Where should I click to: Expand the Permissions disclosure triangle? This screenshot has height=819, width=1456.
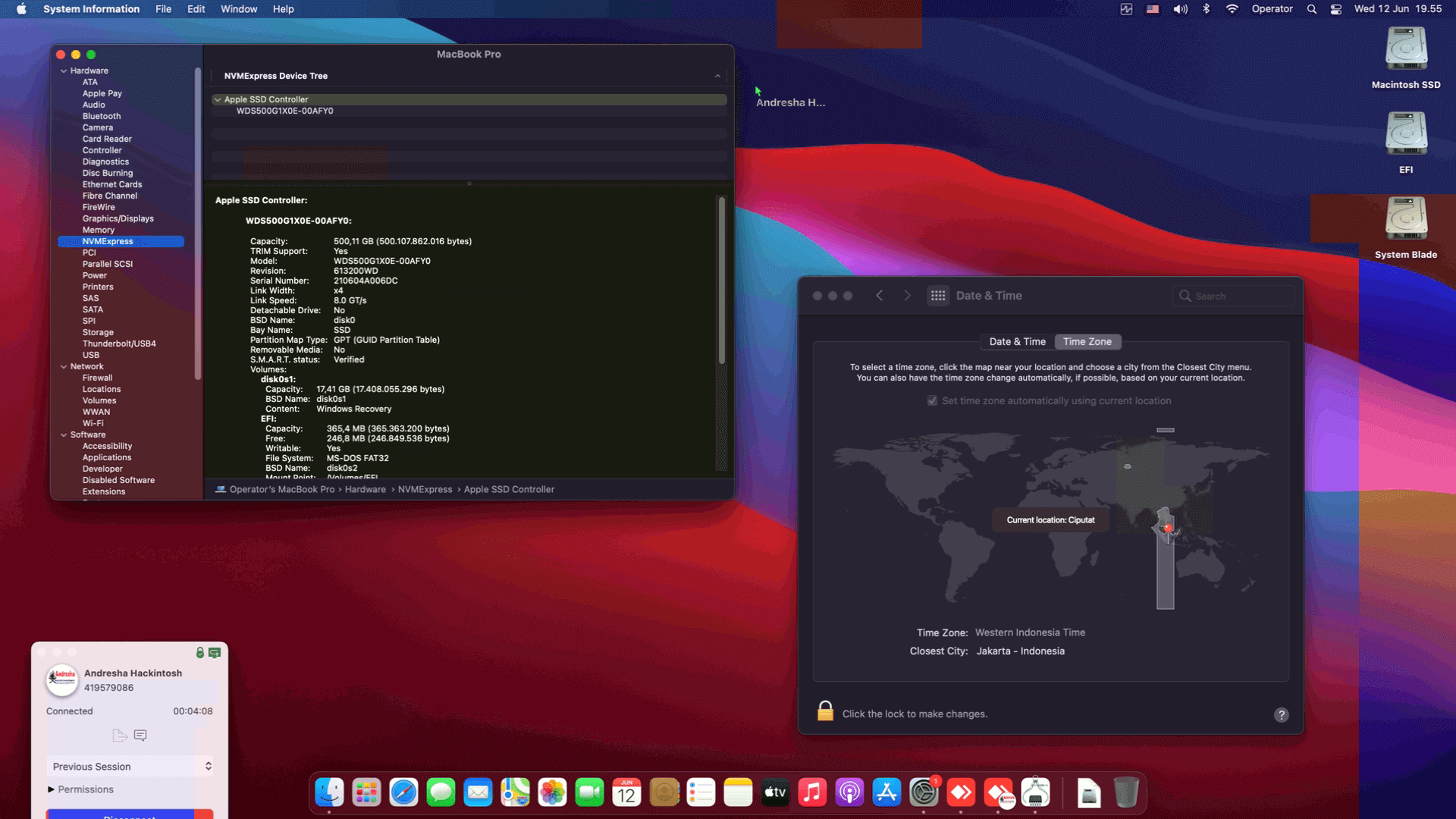(x=51, y=789)
